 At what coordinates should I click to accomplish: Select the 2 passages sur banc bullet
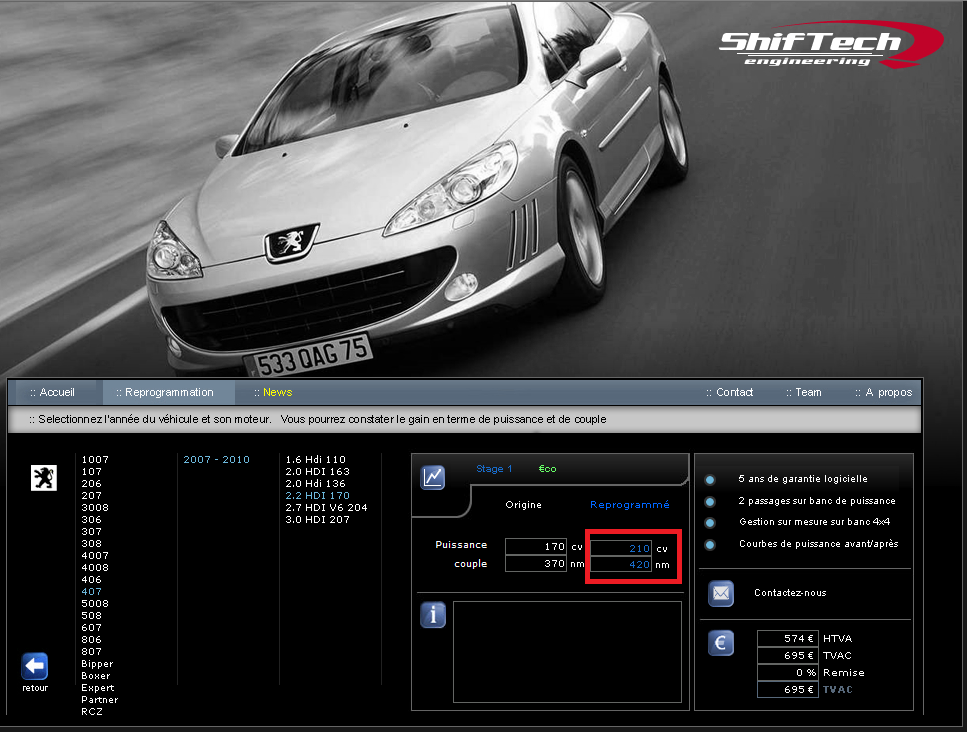pos(710,501)
